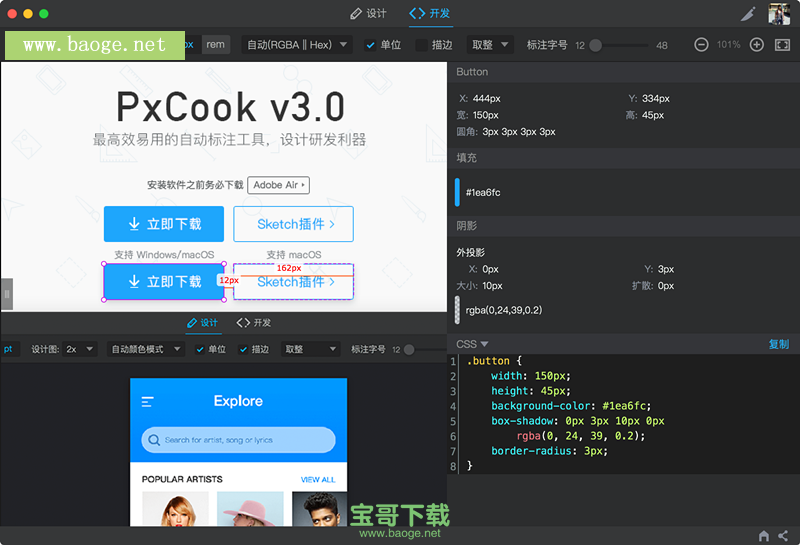Click the Explore title in the mockup
The width and height of the screenshot is (800, 545).
coord(238,401)
